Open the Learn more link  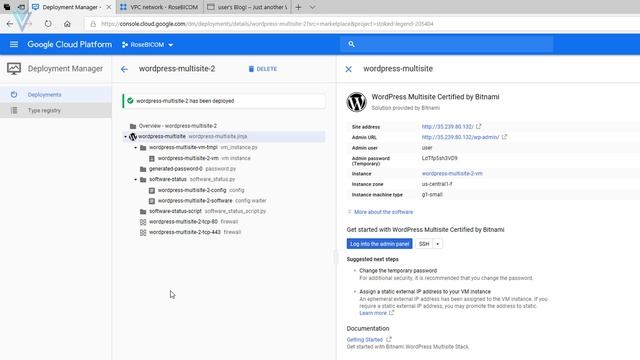373,313
